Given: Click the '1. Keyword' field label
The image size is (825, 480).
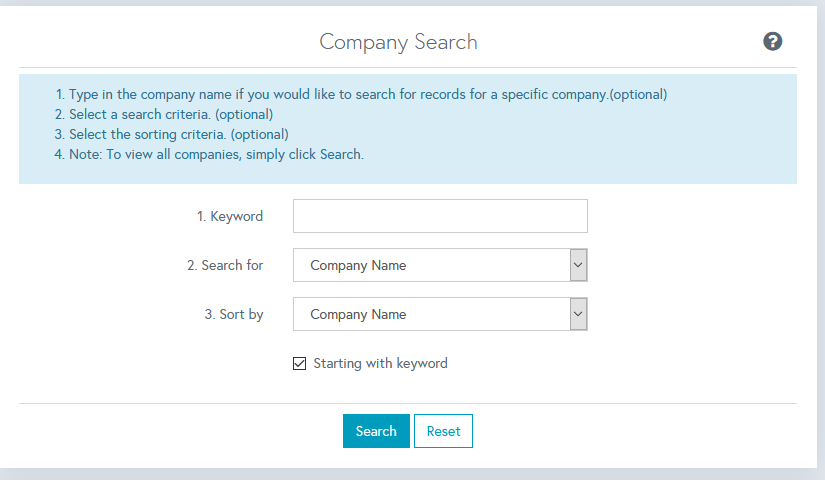Looking at the screenshot, I should [230, 216].
